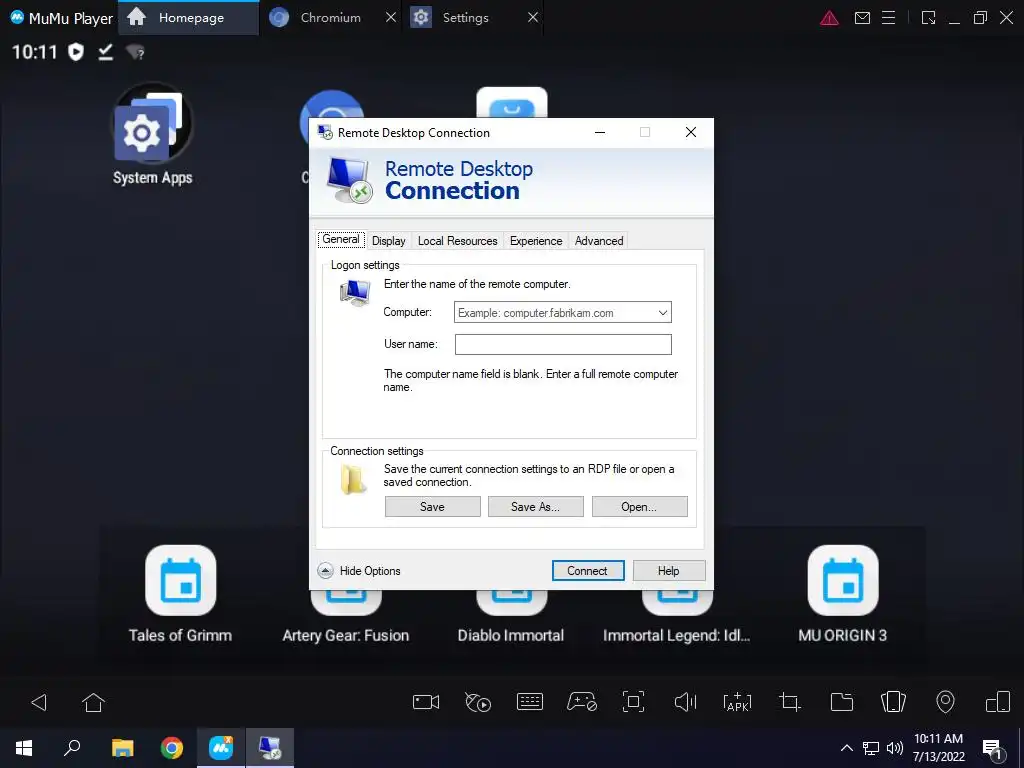Screen dimensions: 1024x768
Task: Open Google Chrome from the taskbar
Action: (172, 748)
